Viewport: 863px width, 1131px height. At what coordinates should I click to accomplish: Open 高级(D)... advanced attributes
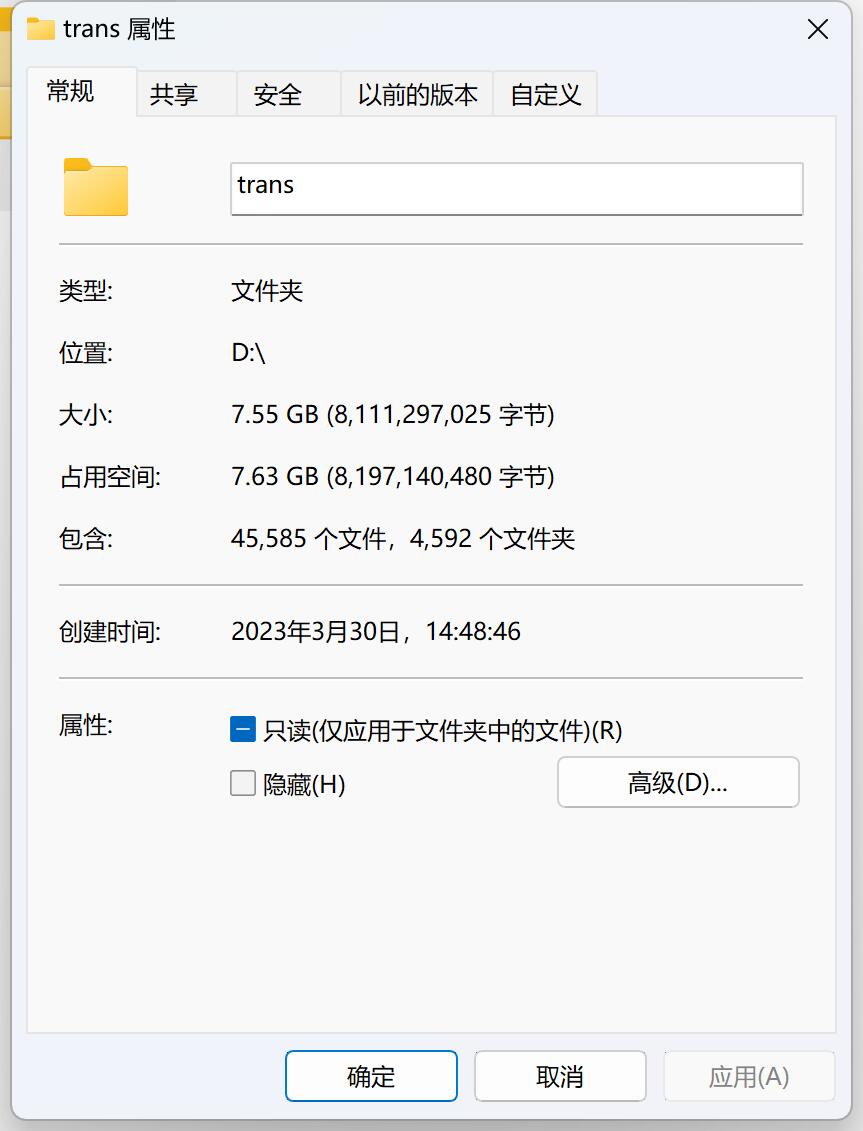pyautogui.click(x=678, y=782)
